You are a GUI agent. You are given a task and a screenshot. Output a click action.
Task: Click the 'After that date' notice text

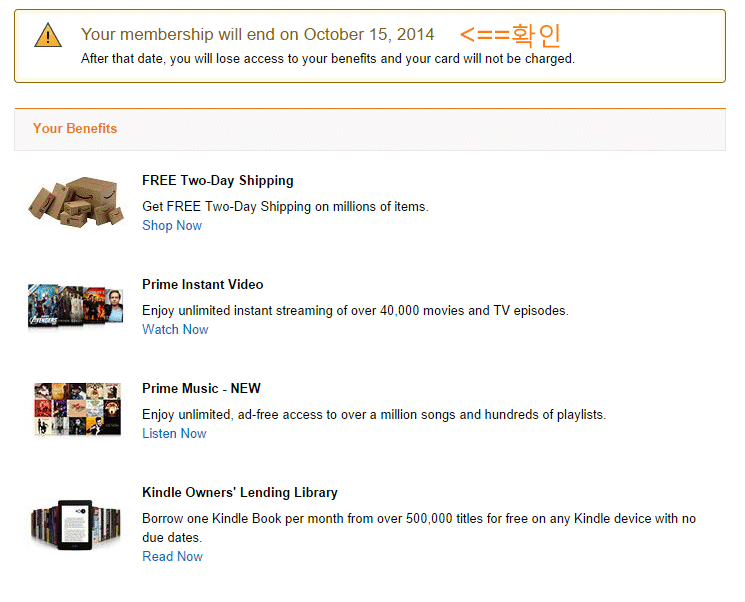pos(328,59)
